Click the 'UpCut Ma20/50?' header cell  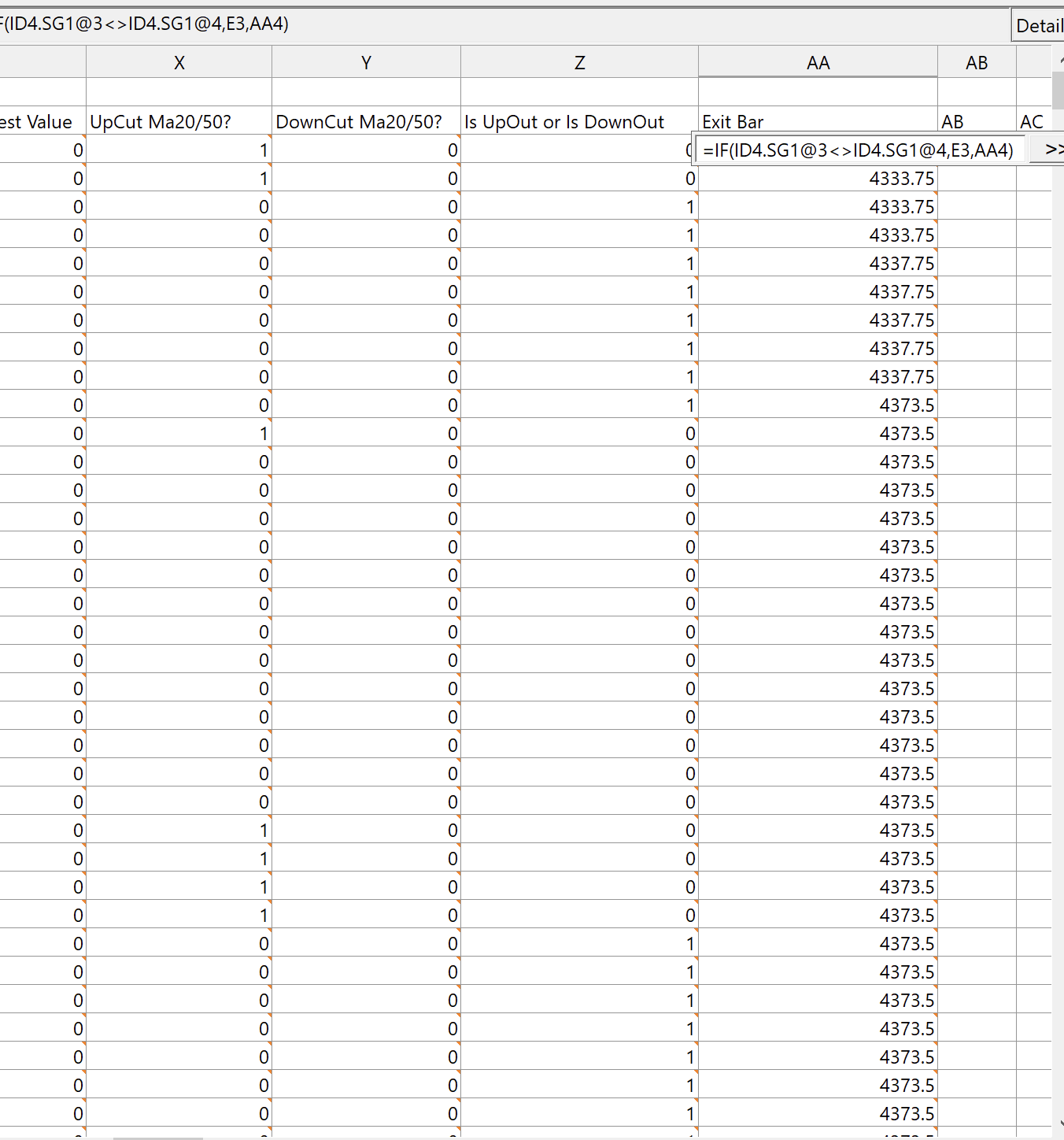[x=179, y=121]
